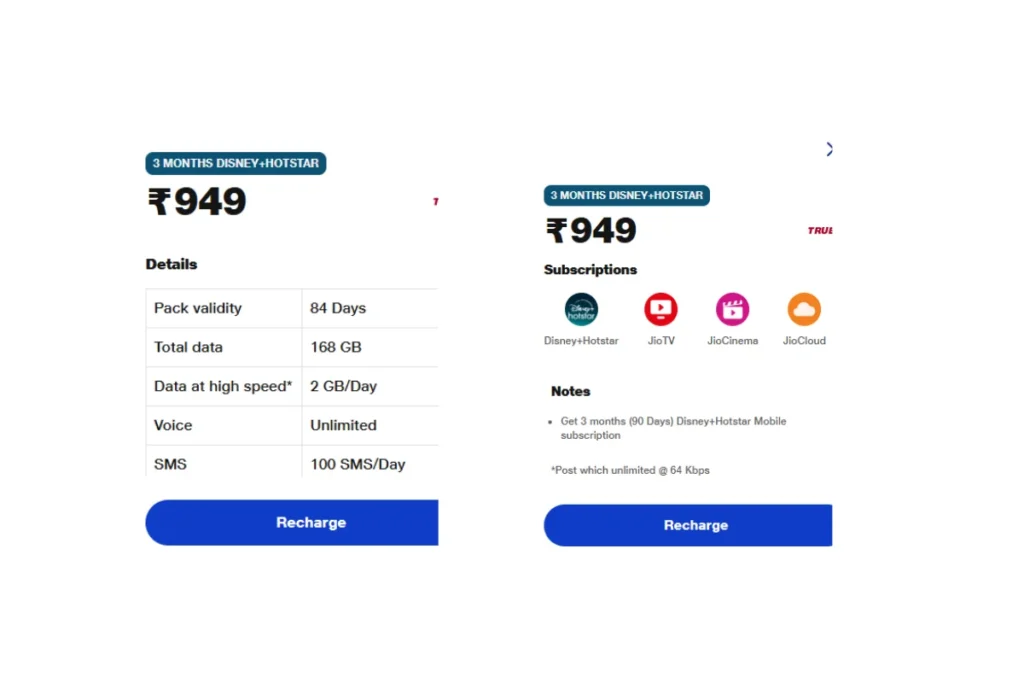
Task: Click the Recharge button under Notes section
Action: point(688,525)
